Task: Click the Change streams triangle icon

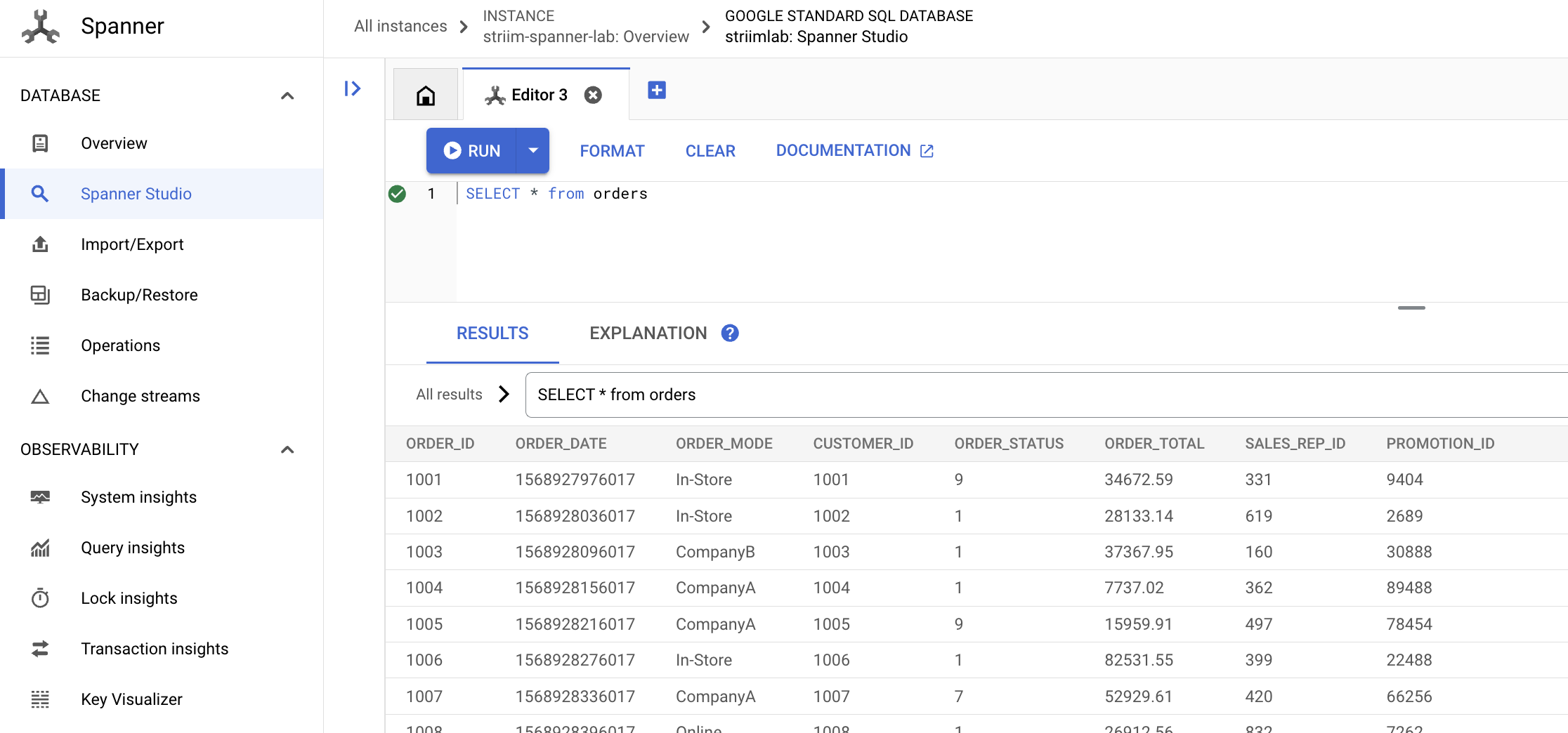Action: point(40,397)
